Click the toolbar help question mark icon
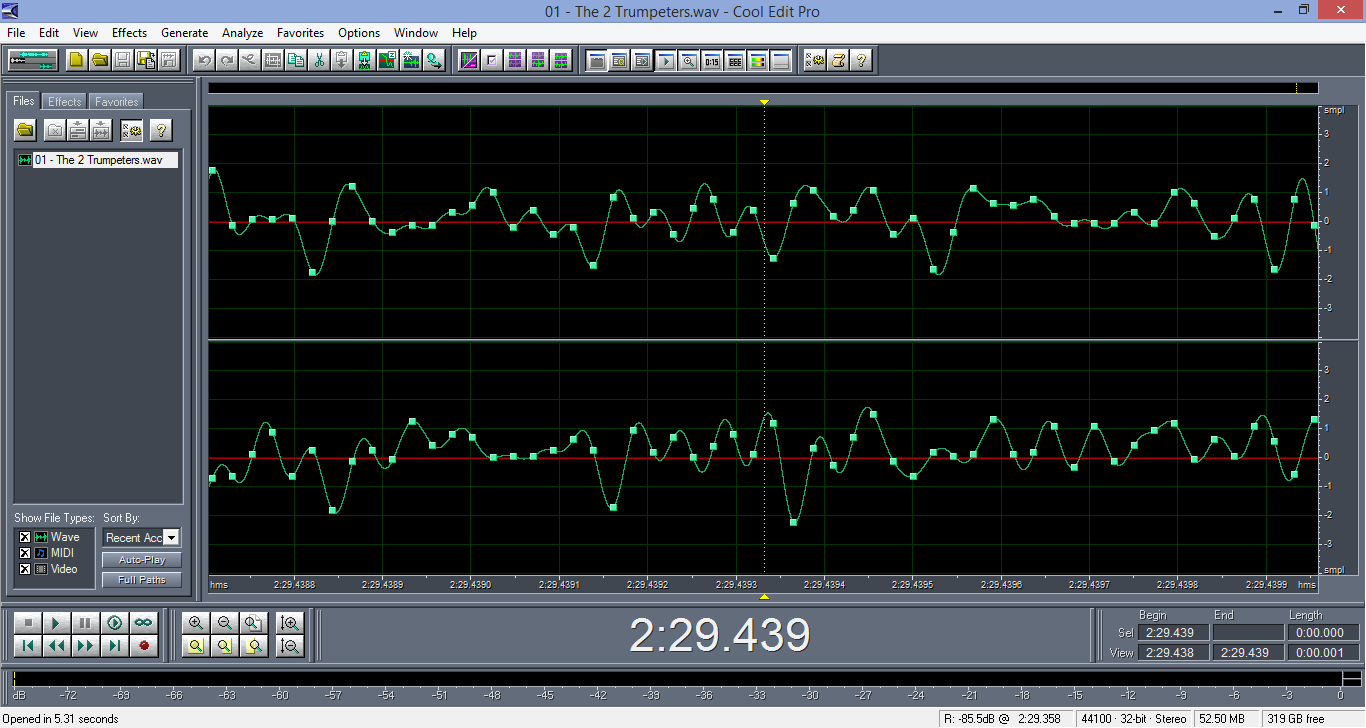 pyautogui.click(x=861, y=60)
